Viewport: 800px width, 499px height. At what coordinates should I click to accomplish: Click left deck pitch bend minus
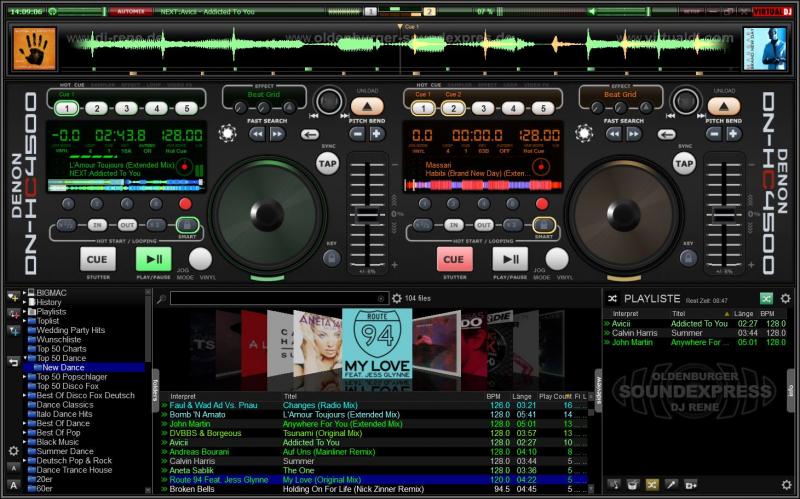[358, 134]
